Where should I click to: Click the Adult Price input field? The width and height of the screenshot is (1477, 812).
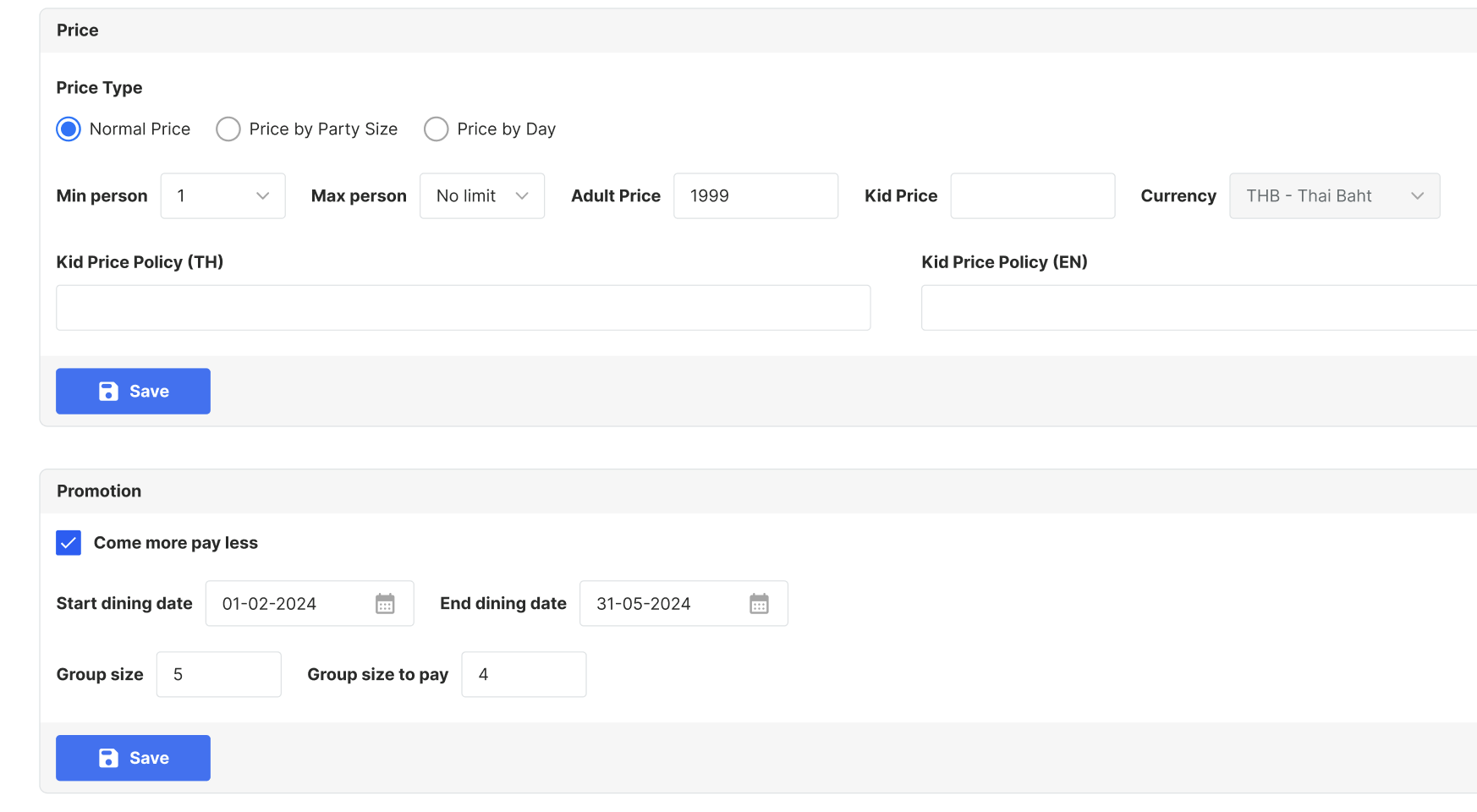click(755, 196)
